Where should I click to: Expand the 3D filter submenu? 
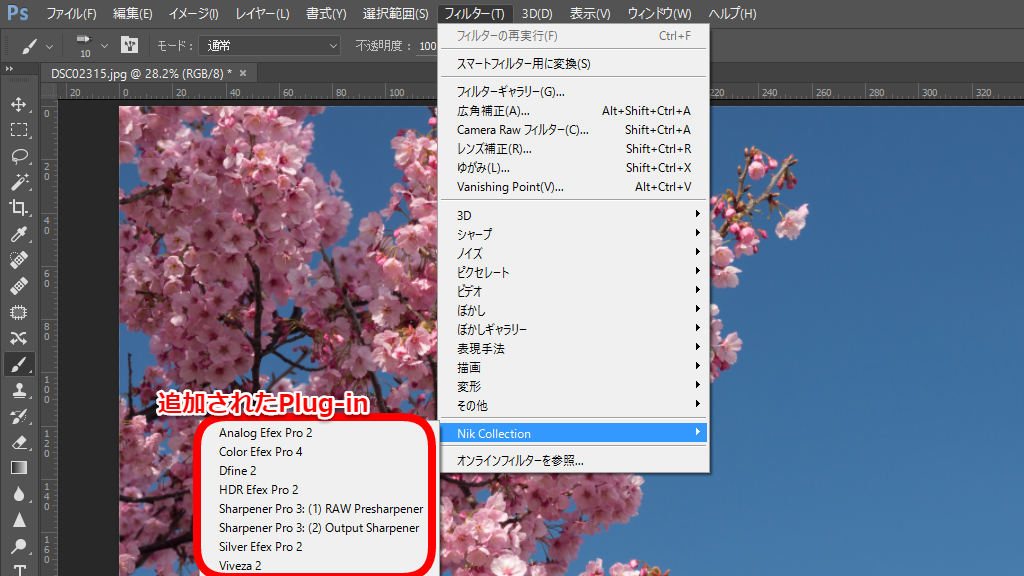tap(573, 215)
